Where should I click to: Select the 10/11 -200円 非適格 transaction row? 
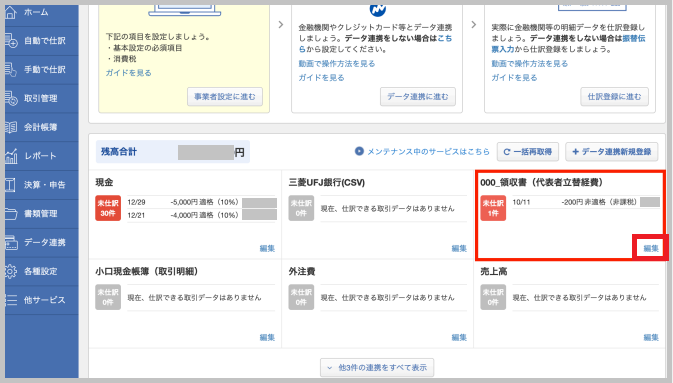coord(586,202)
